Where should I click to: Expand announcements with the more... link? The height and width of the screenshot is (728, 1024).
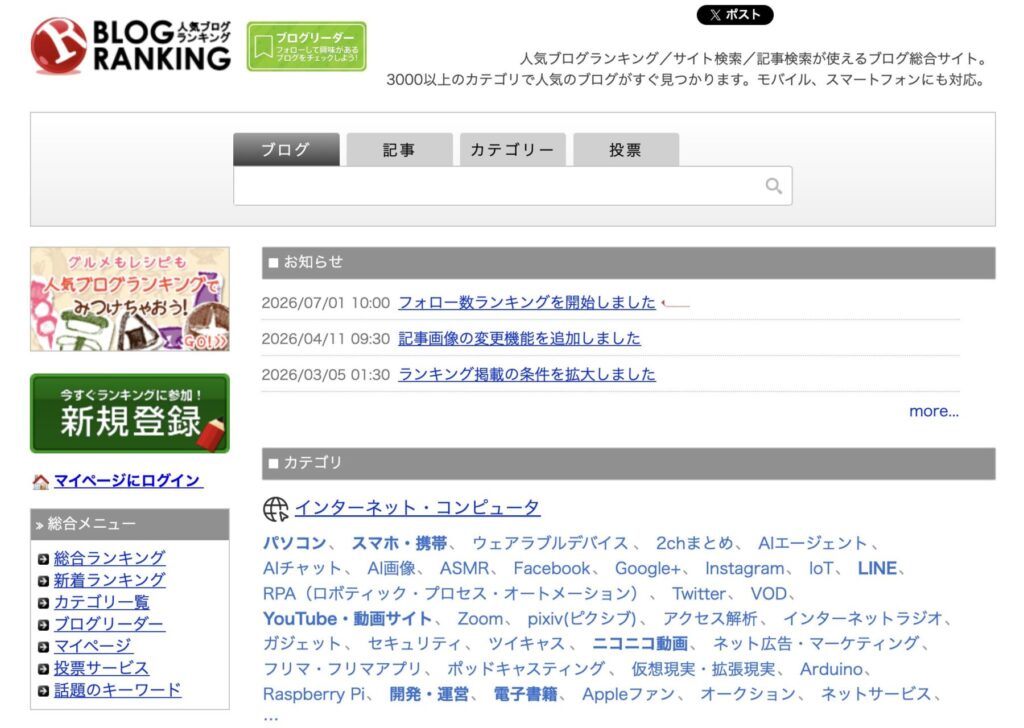click(x=934, y=411)
